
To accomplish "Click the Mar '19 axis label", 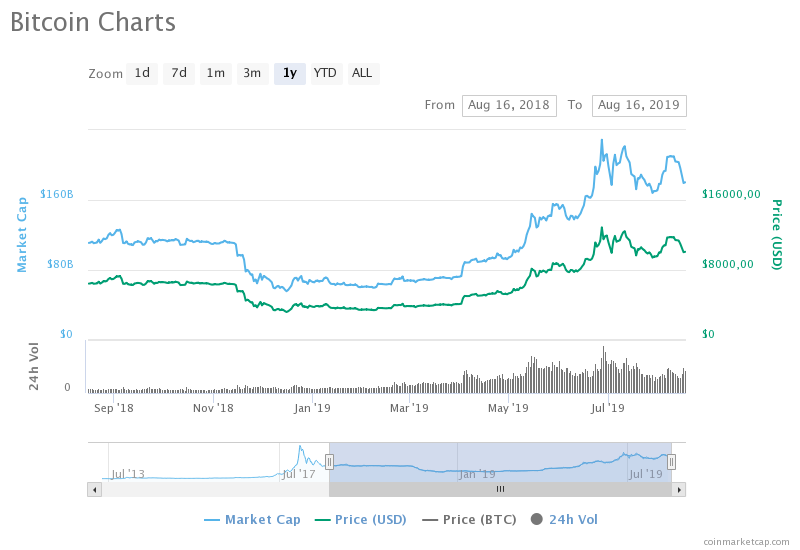I will point(409,408).
